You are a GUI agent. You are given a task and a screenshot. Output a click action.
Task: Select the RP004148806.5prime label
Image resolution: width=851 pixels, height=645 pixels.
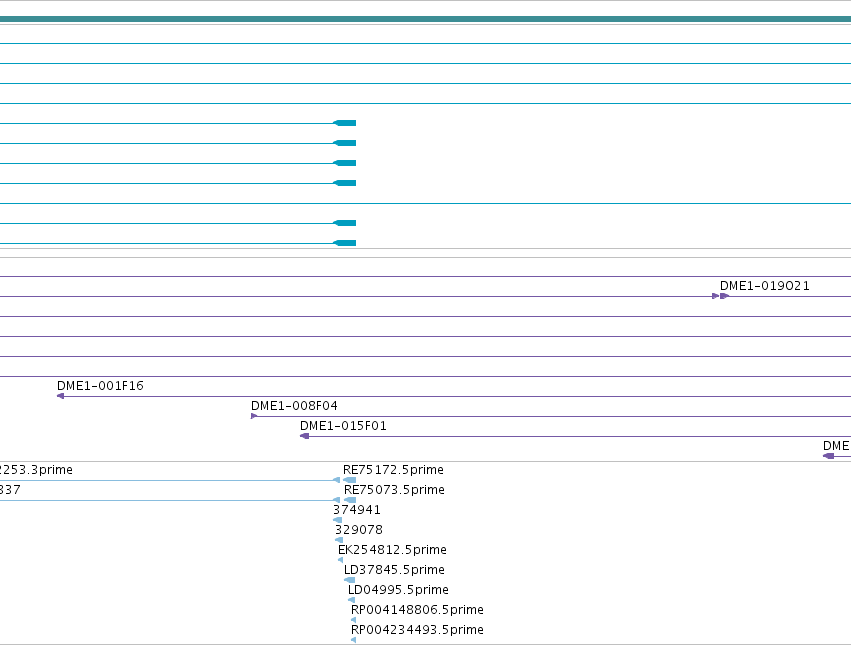(x=417, y=610)
